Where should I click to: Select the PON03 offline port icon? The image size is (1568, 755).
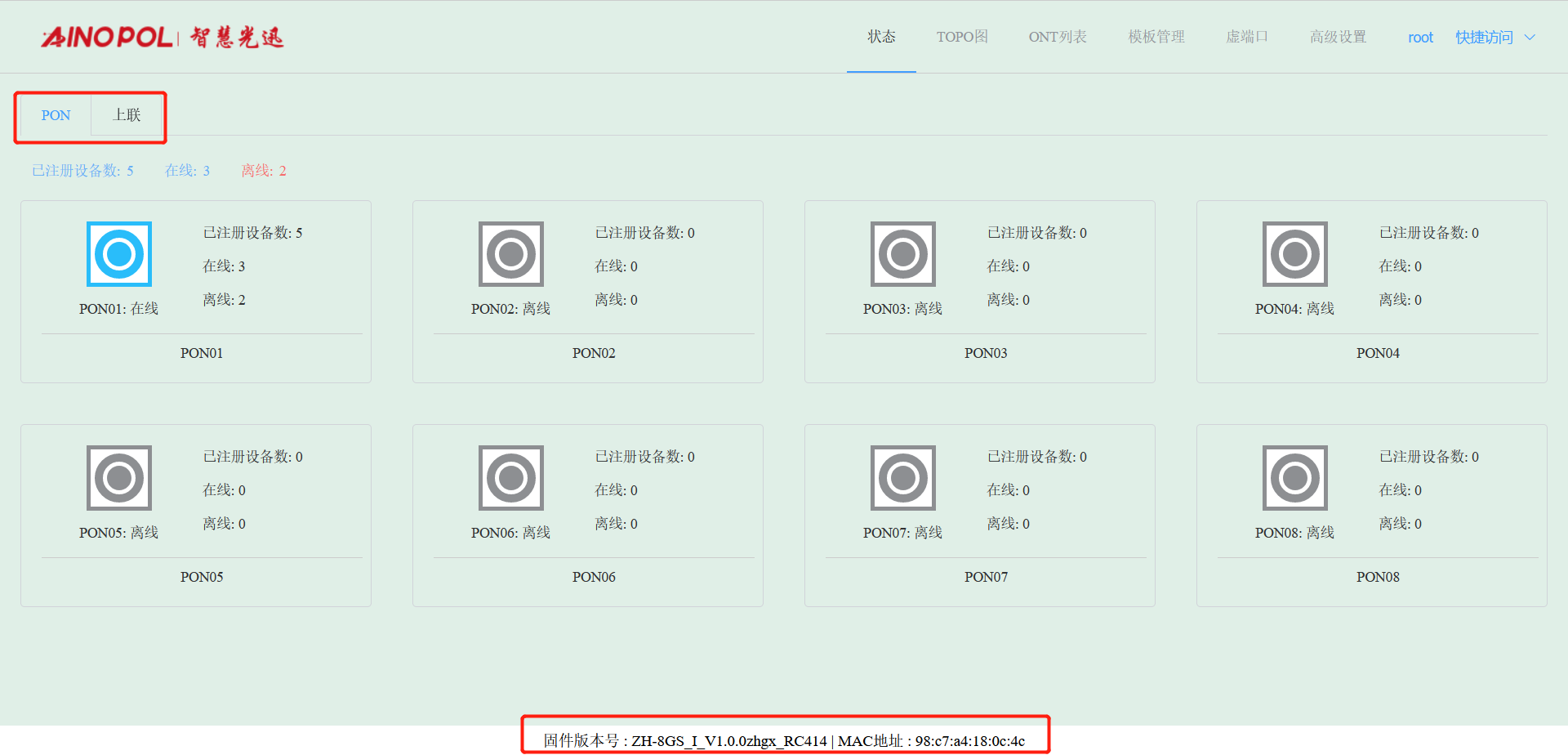point(903,254)
